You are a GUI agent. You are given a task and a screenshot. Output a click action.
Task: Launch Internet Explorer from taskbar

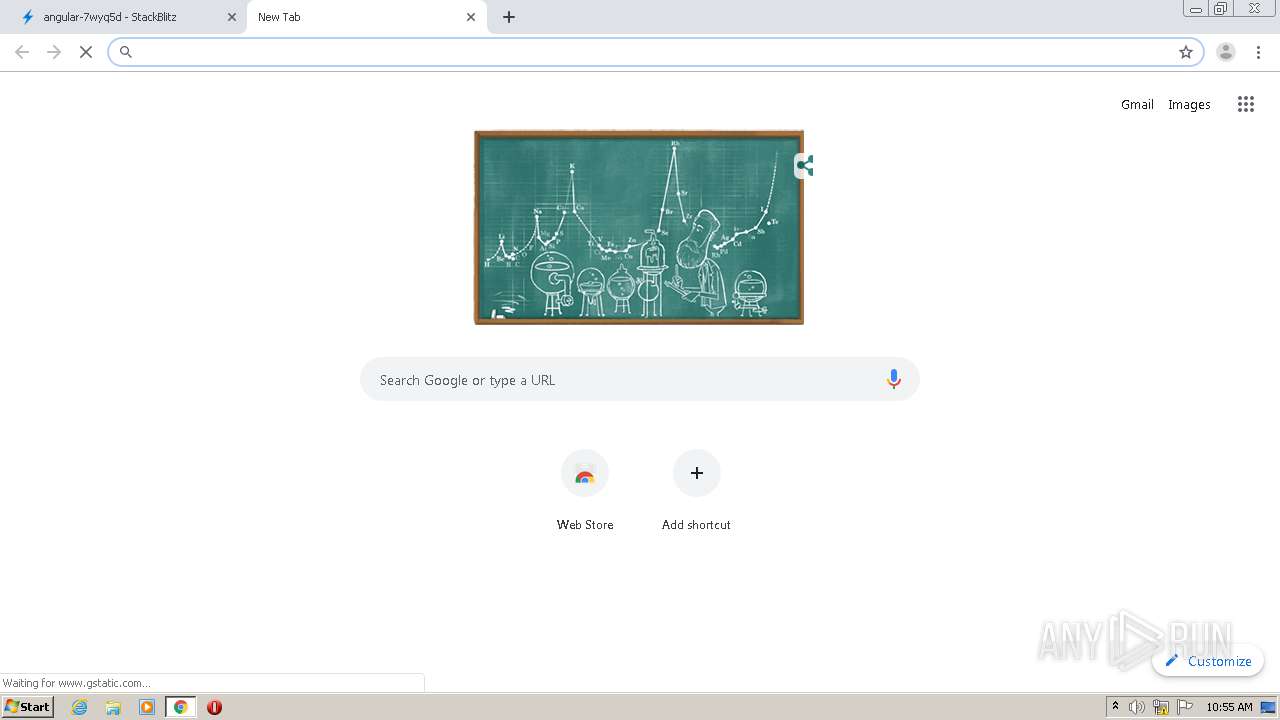tap(80, 707)
